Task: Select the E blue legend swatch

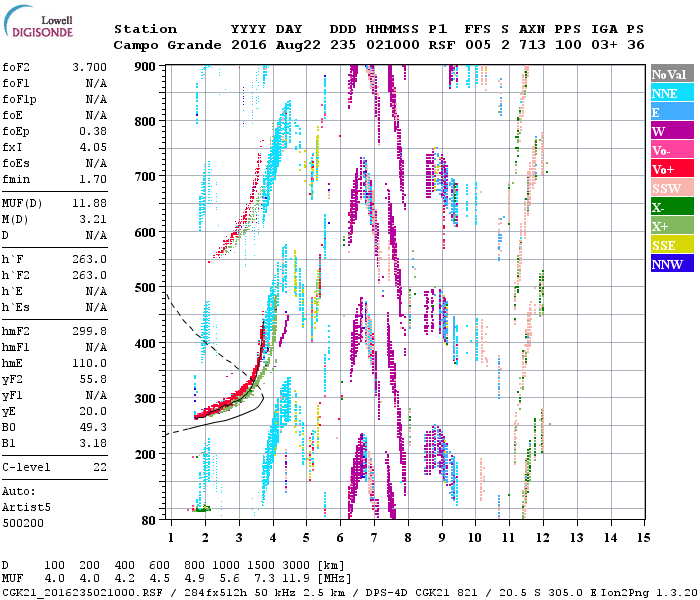Action: tap(672, 112)
